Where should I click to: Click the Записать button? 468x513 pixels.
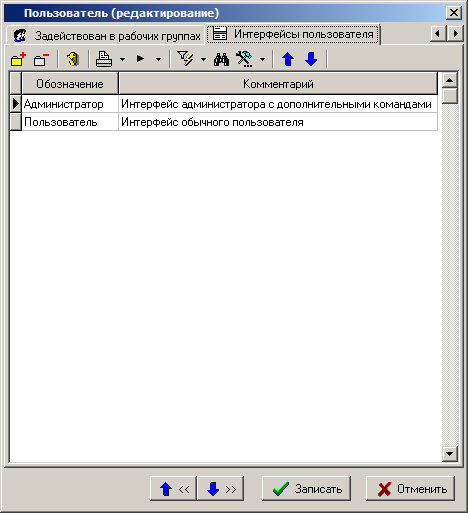pyautogui.click(x=306, y=489)
